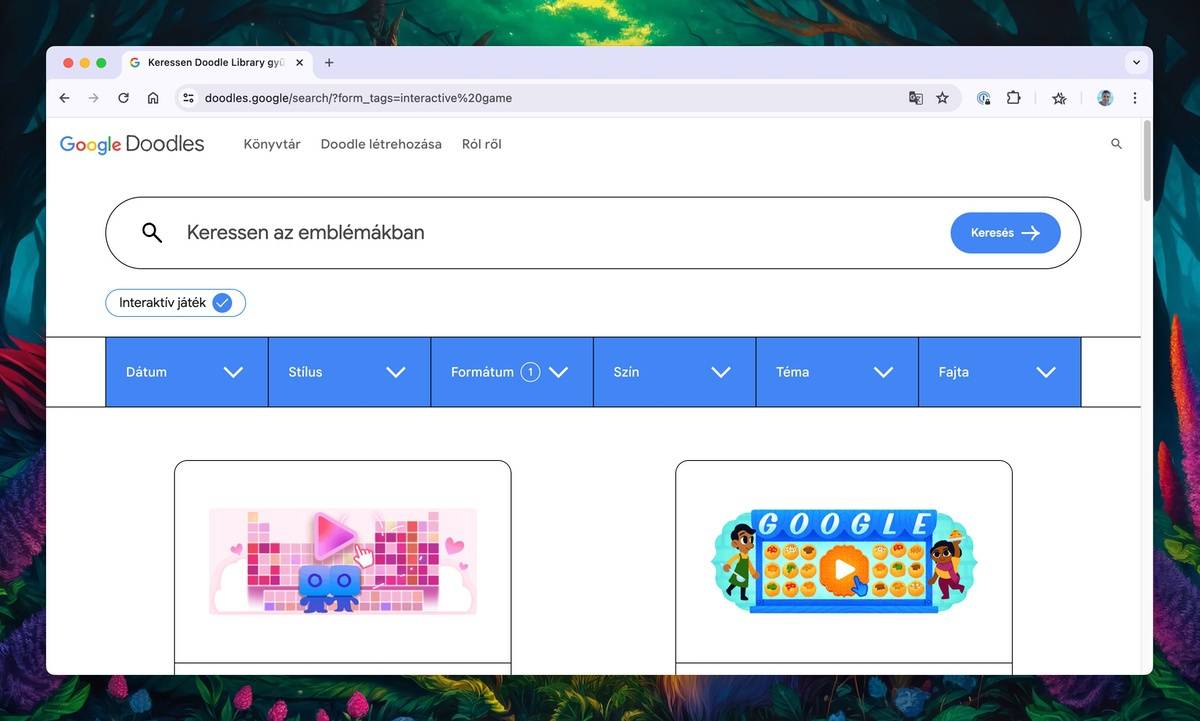View site information icon in address bar

coord(187,98)
